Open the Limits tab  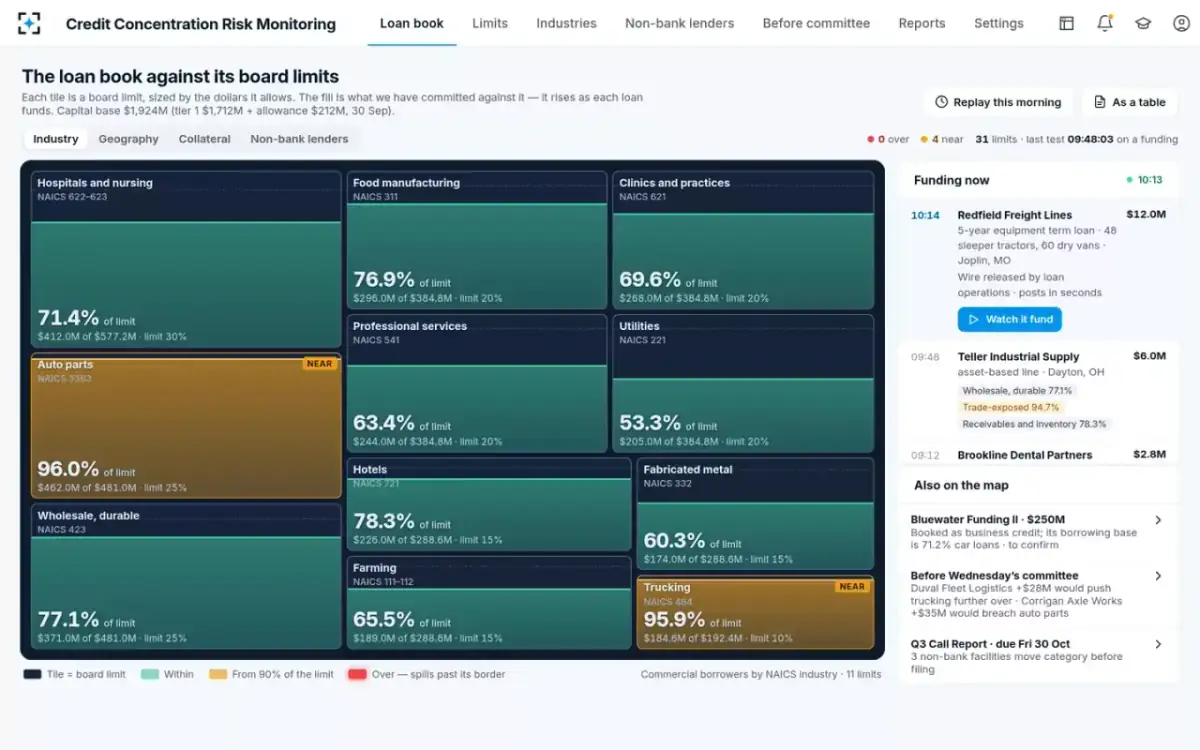pos(490,23)
